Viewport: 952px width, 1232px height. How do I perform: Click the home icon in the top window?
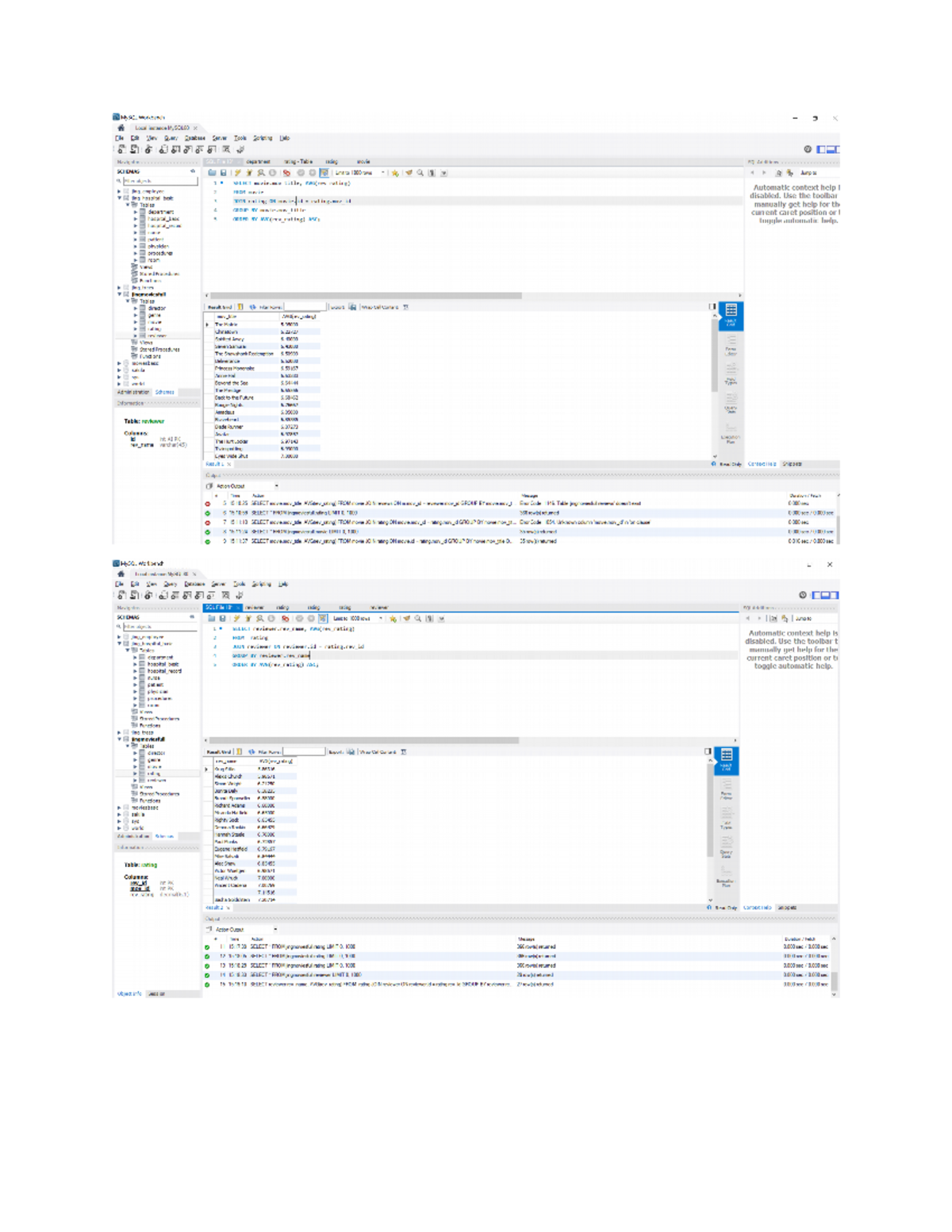pyautogui.click(x=121, y=128)
